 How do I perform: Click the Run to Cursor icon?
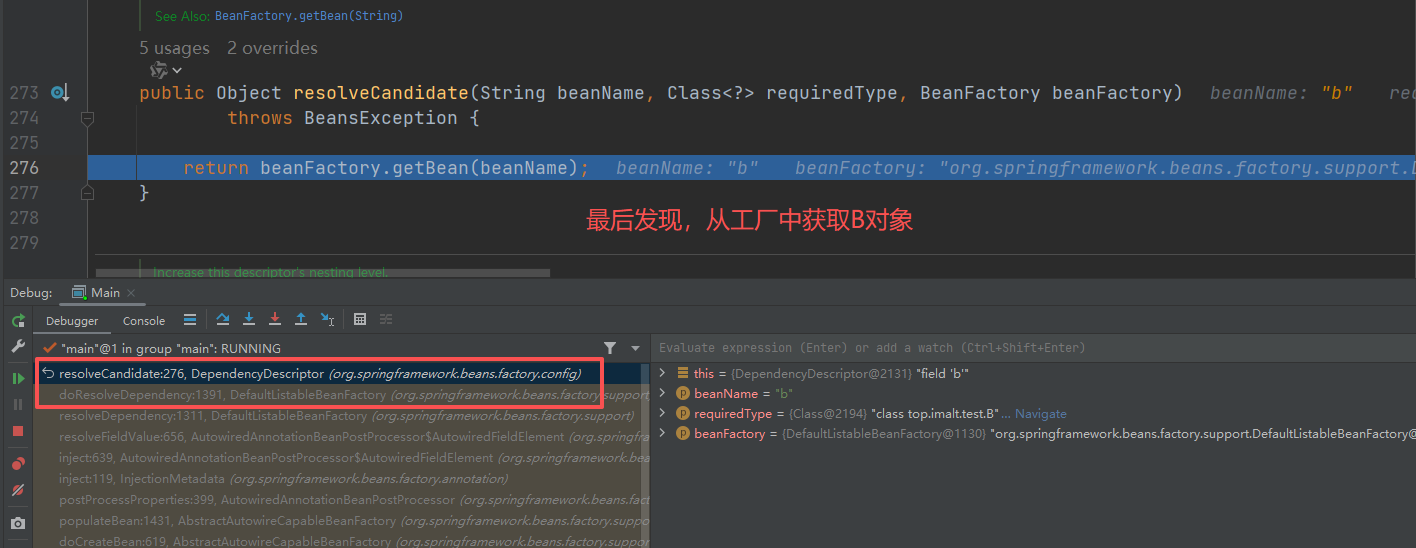(327, 320)
